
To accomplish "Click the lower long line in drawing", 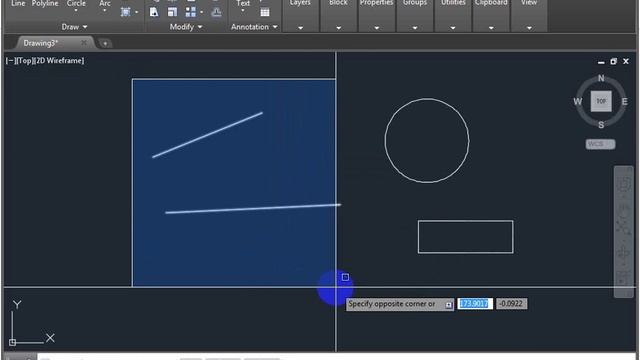I will point(253,209).
